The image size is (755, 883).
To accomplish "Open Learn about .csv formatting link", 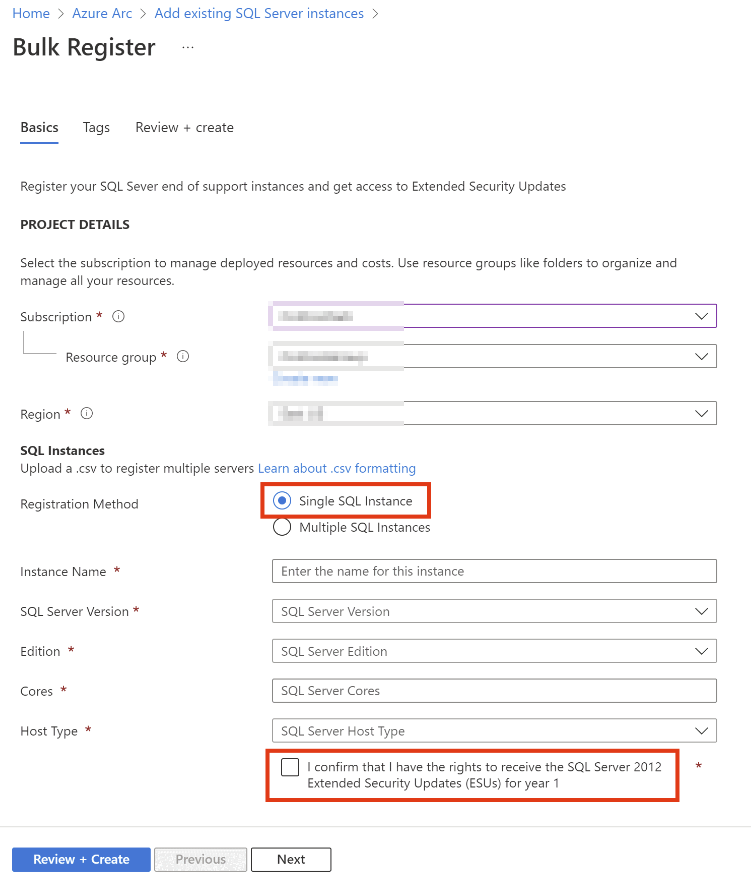I will click(x=338, y=470).
